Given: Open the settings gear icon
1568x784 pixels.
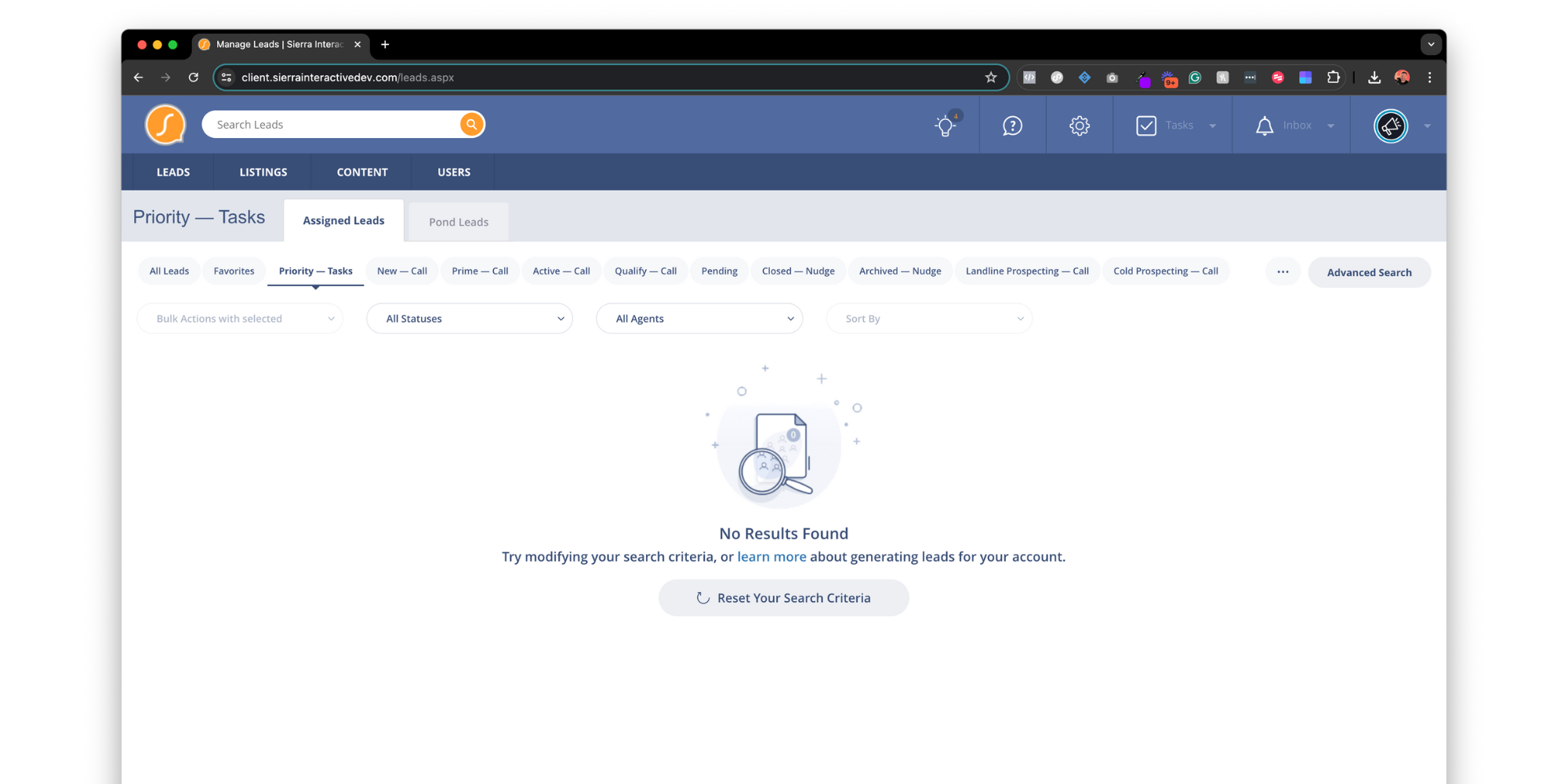Looking at the screenshot, I should pos(1080,125).
